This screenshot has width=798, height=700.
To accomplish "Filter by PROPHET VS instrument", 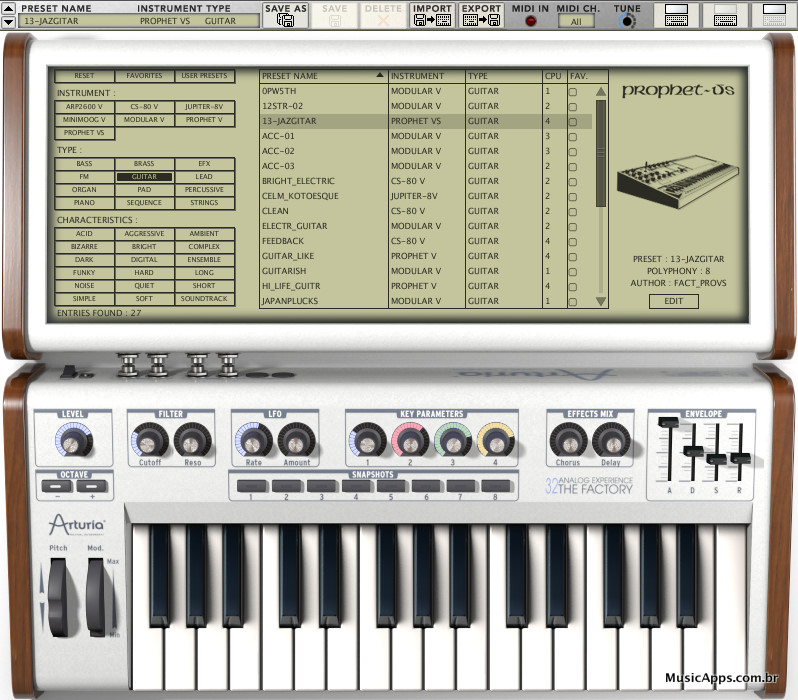I will [x=84, y=133].
